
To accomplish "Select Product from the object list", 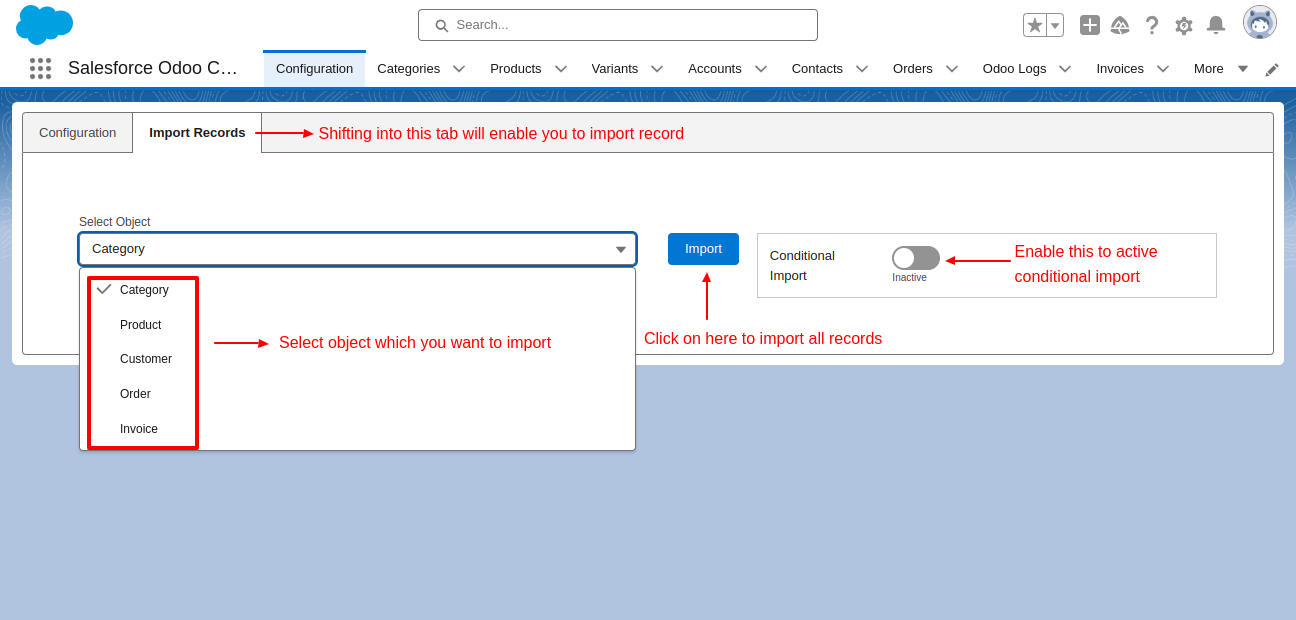I will point(141,324).
